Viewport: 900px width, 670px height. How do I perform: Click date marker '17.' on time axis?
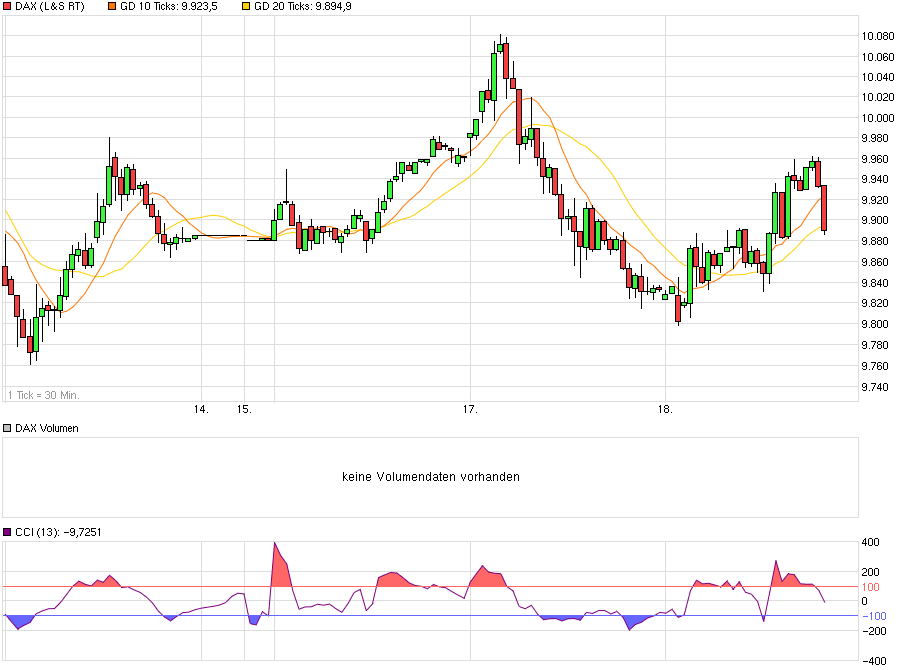470,409
